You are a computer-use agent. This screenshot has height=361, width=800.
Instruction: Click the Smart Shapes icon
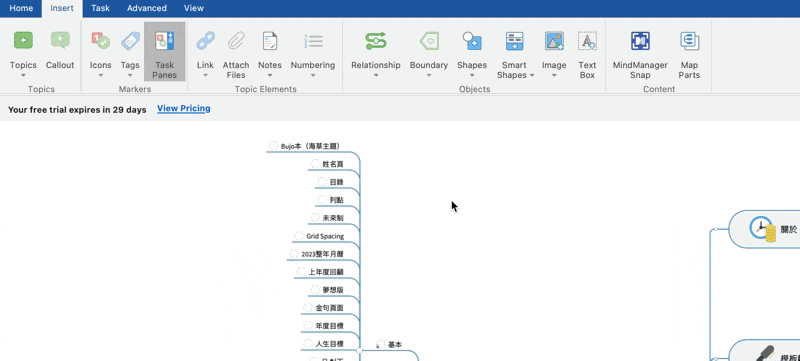[514, 41]
